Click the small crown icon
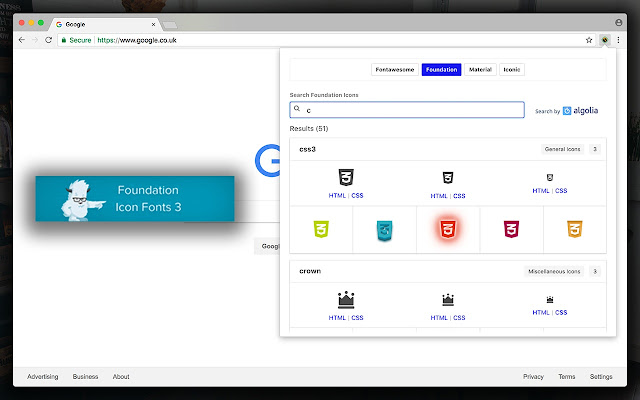This screenshot has width=640, height=400. [x=550, y=300]
